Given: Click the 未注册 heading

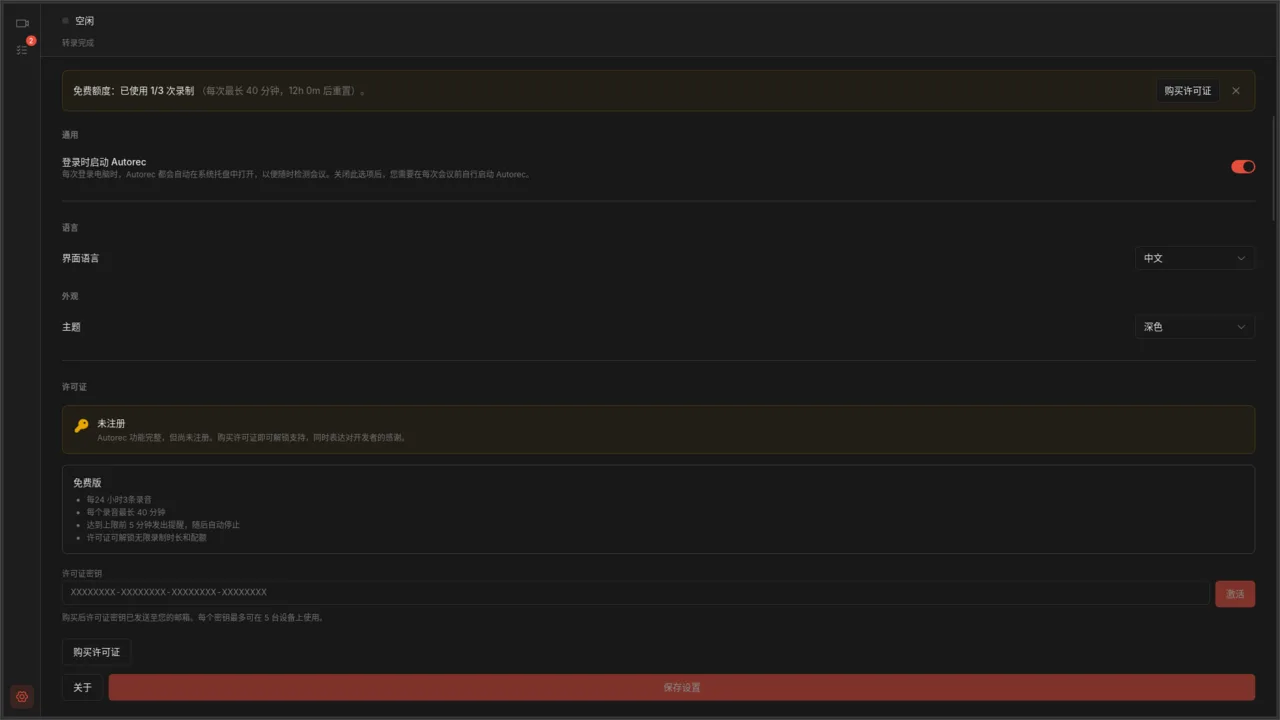Looking at the screenshot, I should (111, 424).
